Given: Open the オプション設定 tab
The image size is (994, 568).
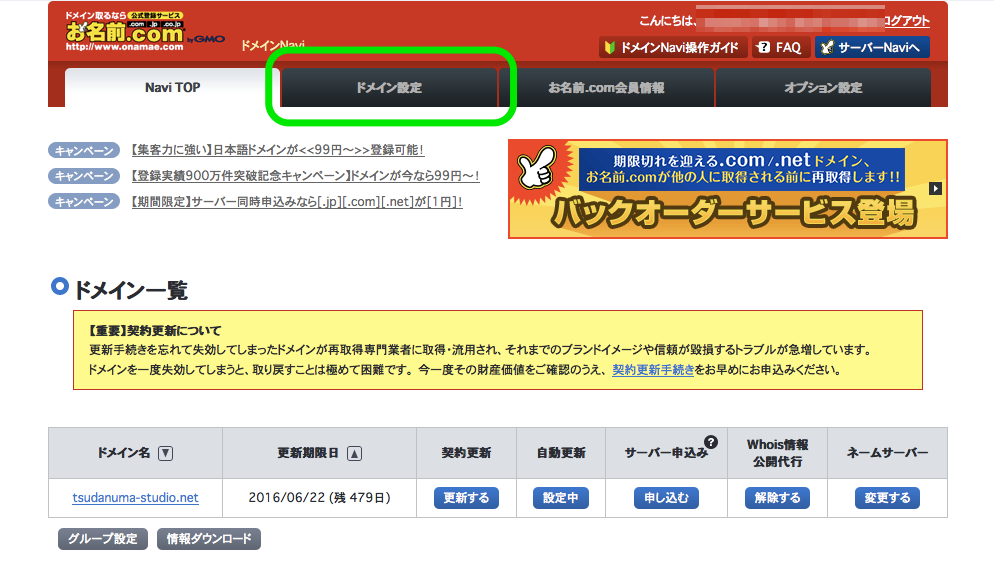Looking at the screenshot, I should 823,87.
